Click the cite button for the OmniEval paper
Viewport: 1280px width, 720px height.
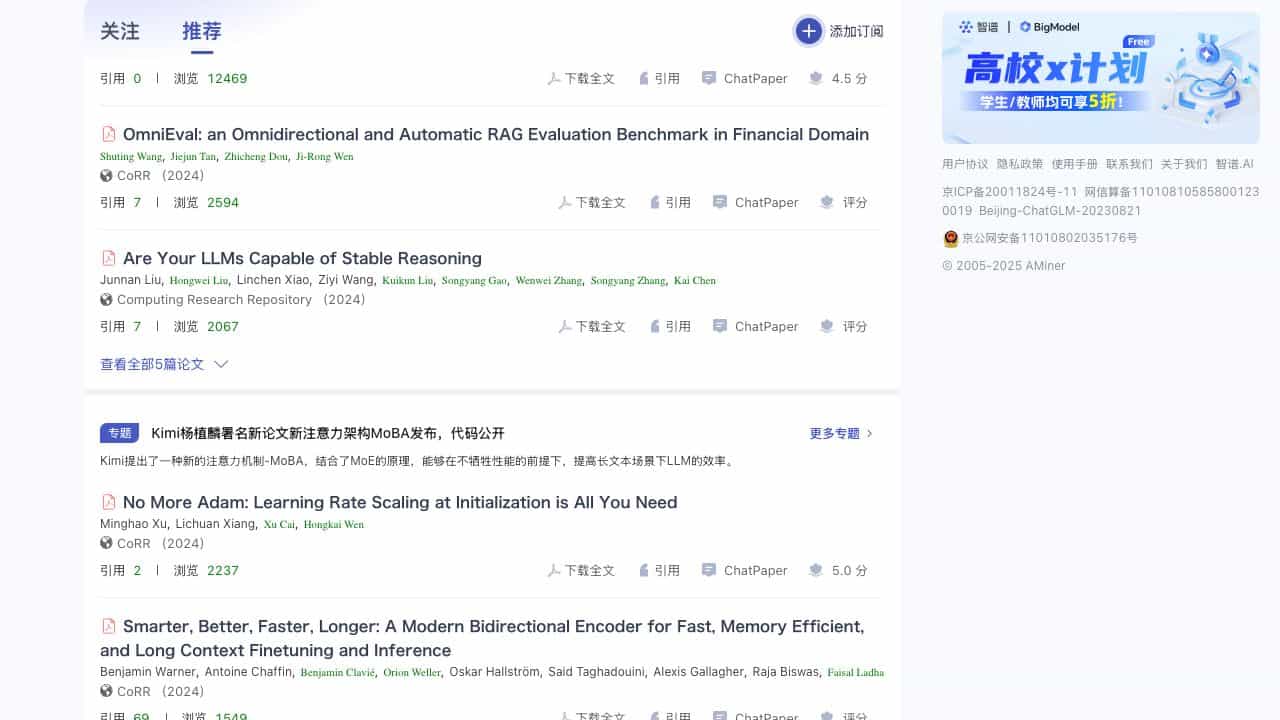click(670, 202)
